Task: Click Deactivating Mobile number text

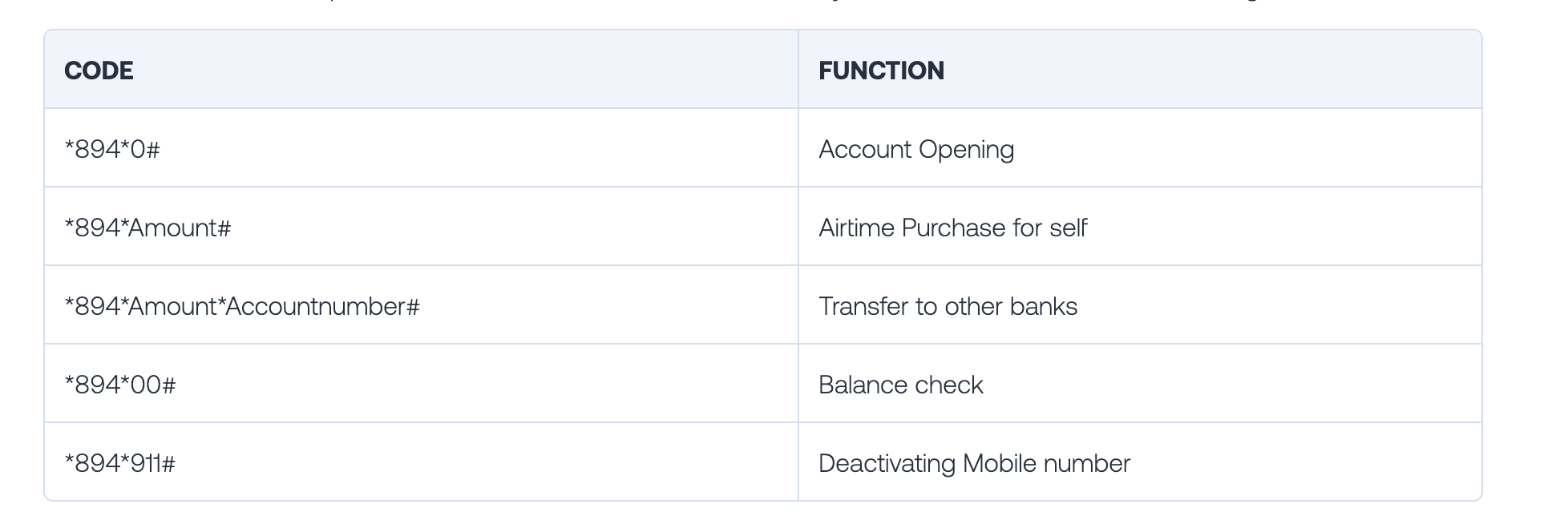Action: tap(974, 463)
